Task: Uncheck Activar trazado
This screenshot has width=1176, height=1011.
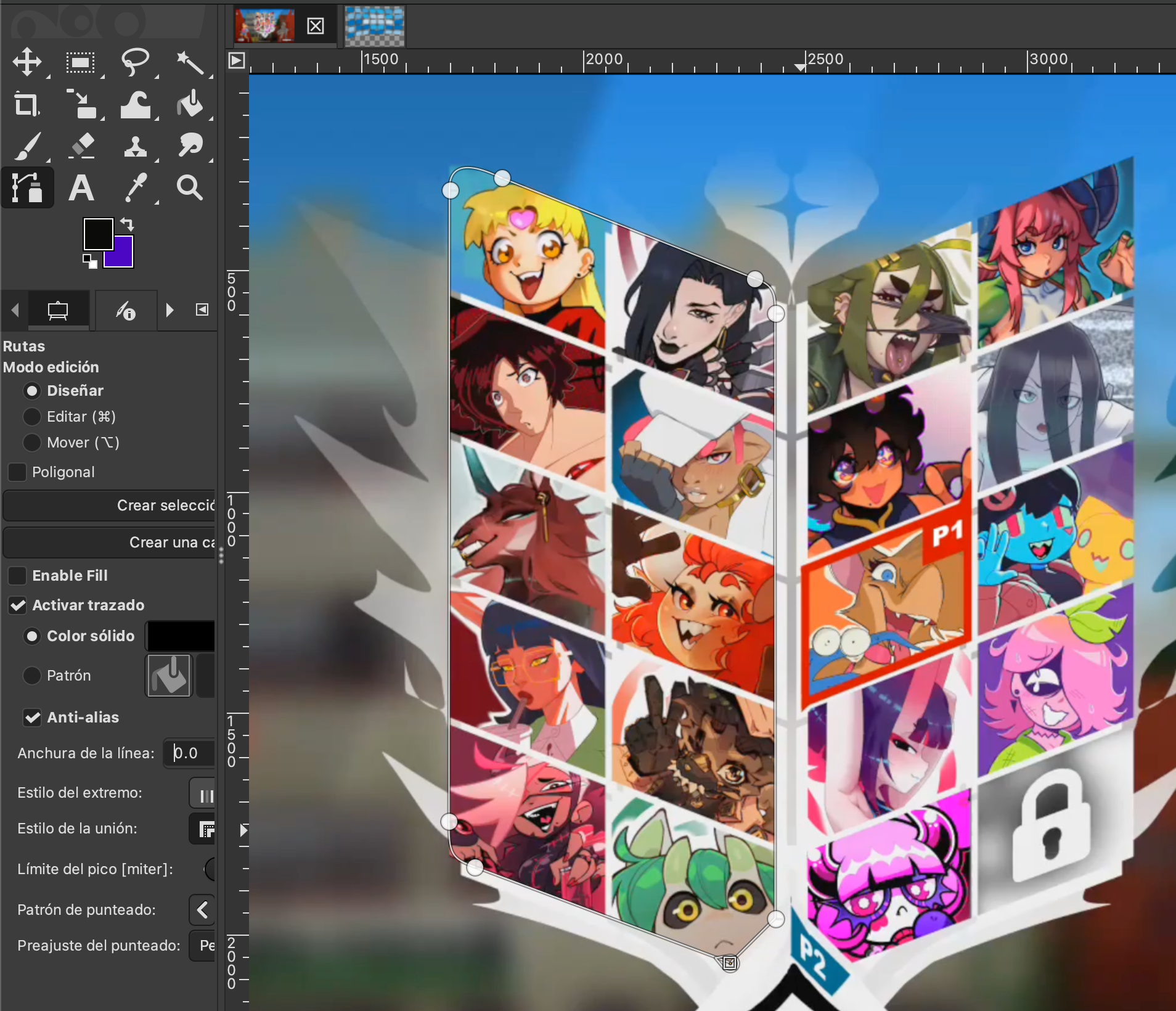Action: tap(17, 605)
